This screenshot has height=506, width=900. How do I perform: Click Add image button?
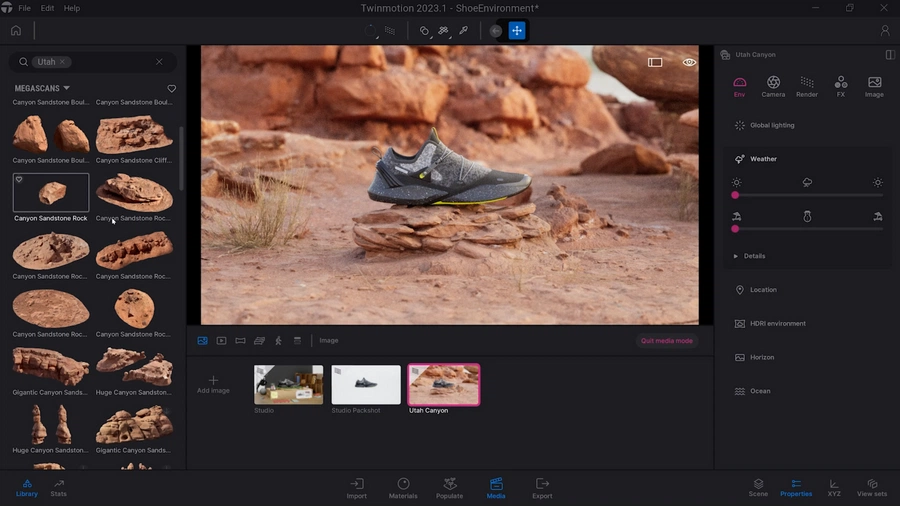213,384
